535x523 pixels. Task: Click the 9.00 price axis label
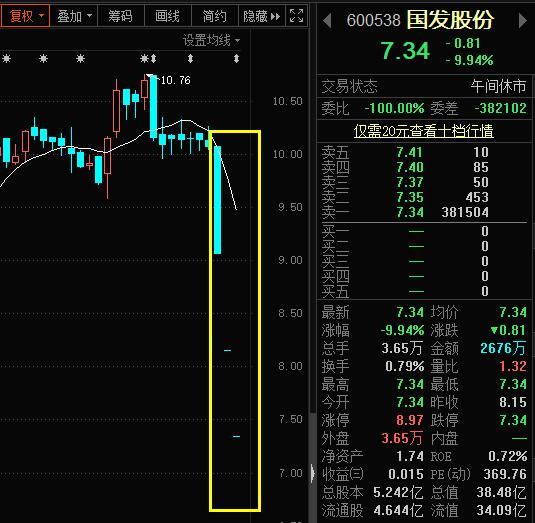(x=290, y=260)
